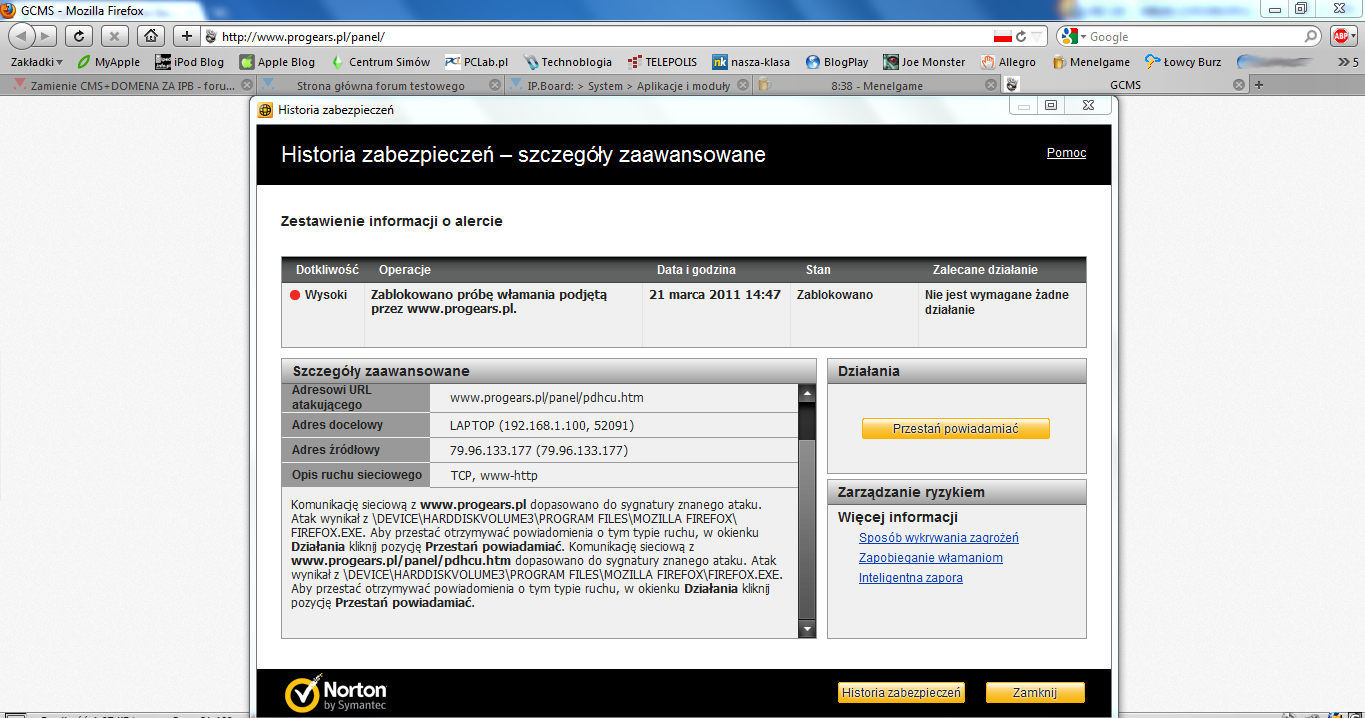The image size is (1365, 718).
Task: Click the Adblock Plus icon
Action: click(x=1342, y=36)
